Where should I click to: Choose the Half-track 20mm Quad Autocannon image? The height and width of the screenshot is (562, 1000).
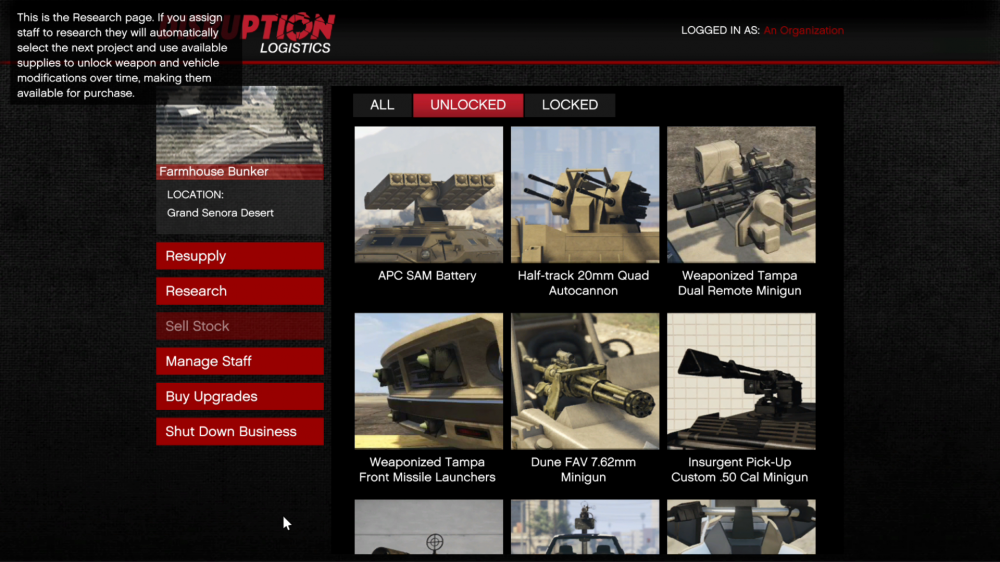585,195
